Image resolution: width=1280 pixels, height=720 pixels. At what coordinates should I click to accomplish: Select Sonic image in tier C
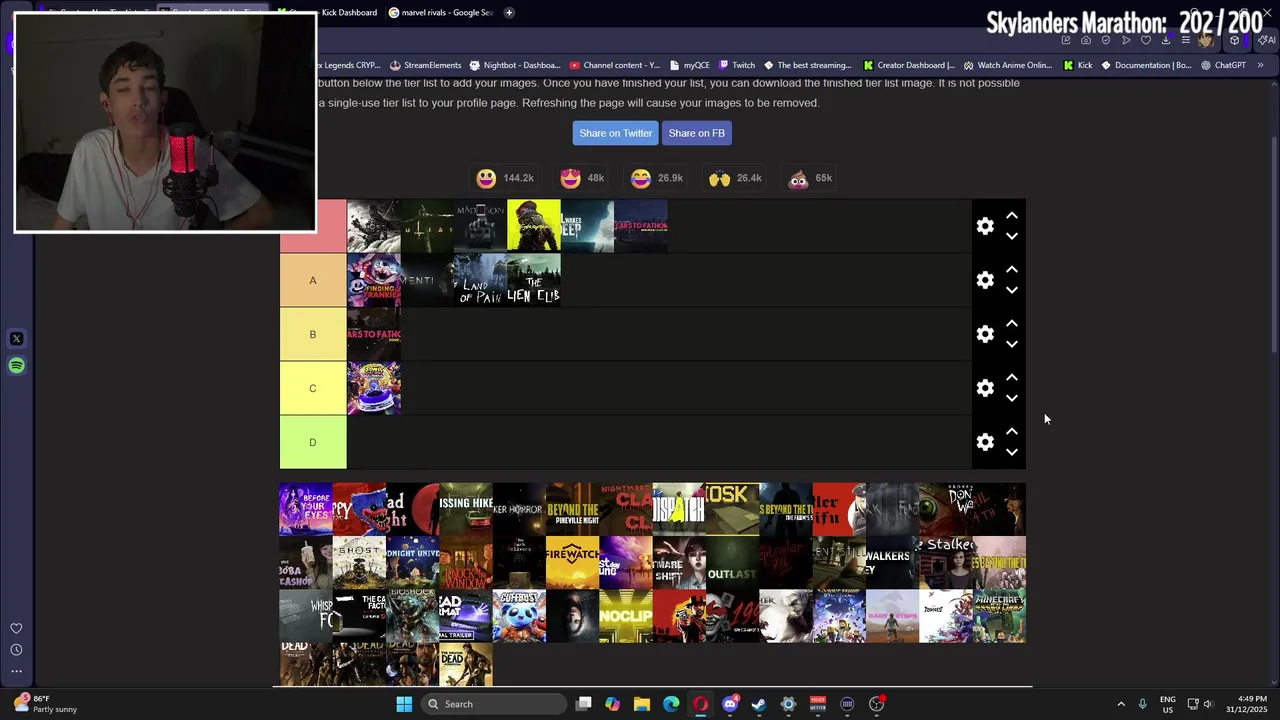click(374, 388)
